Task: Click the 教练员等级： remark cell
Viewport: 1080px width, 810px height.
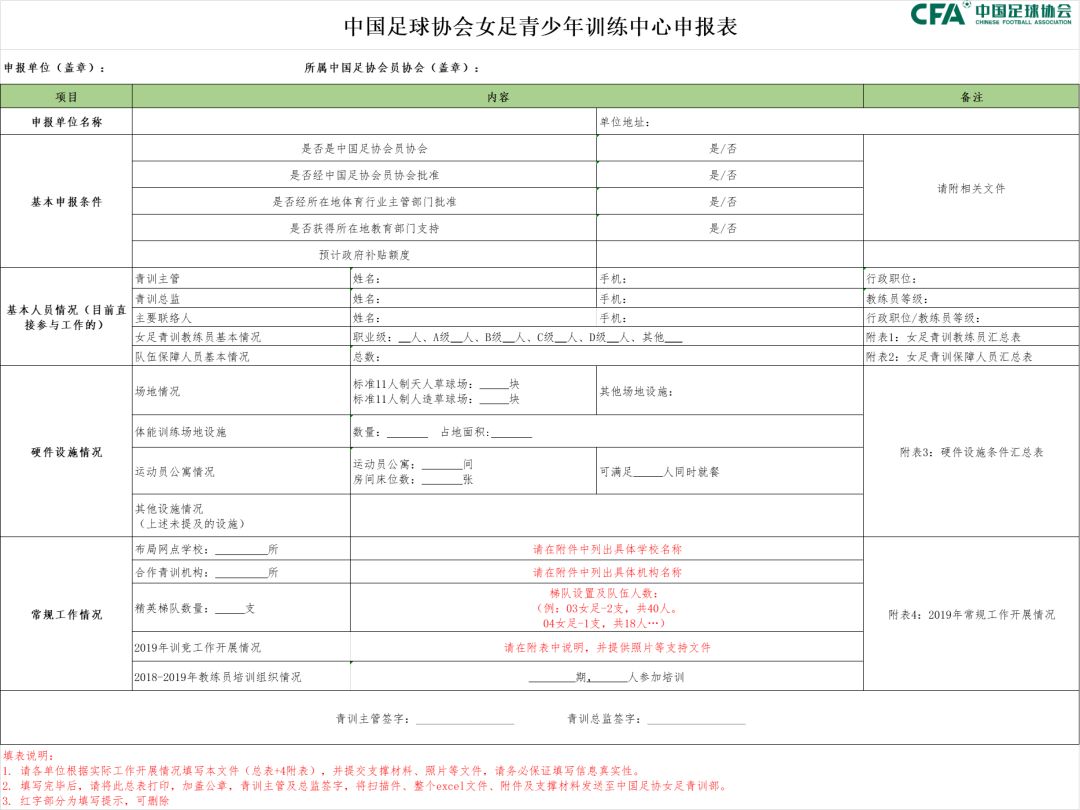Action: pos(971,299)
